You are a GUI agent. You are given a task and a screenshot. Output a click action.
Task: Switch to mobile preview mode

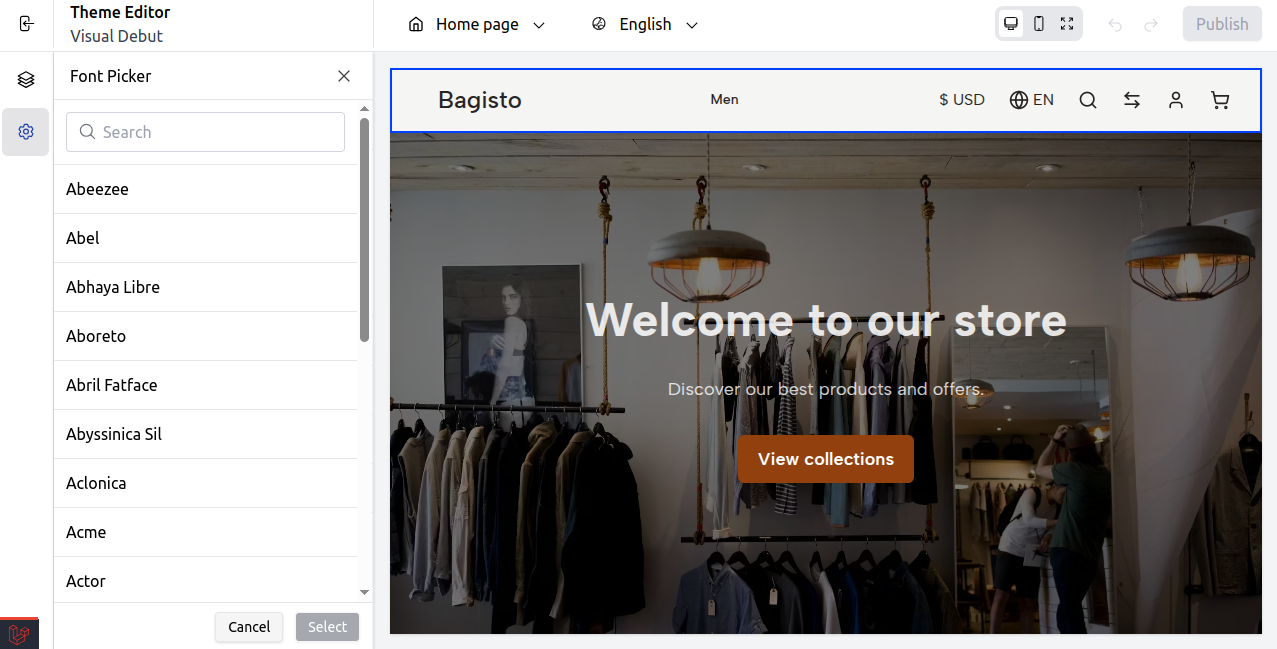click(1039, 24)
